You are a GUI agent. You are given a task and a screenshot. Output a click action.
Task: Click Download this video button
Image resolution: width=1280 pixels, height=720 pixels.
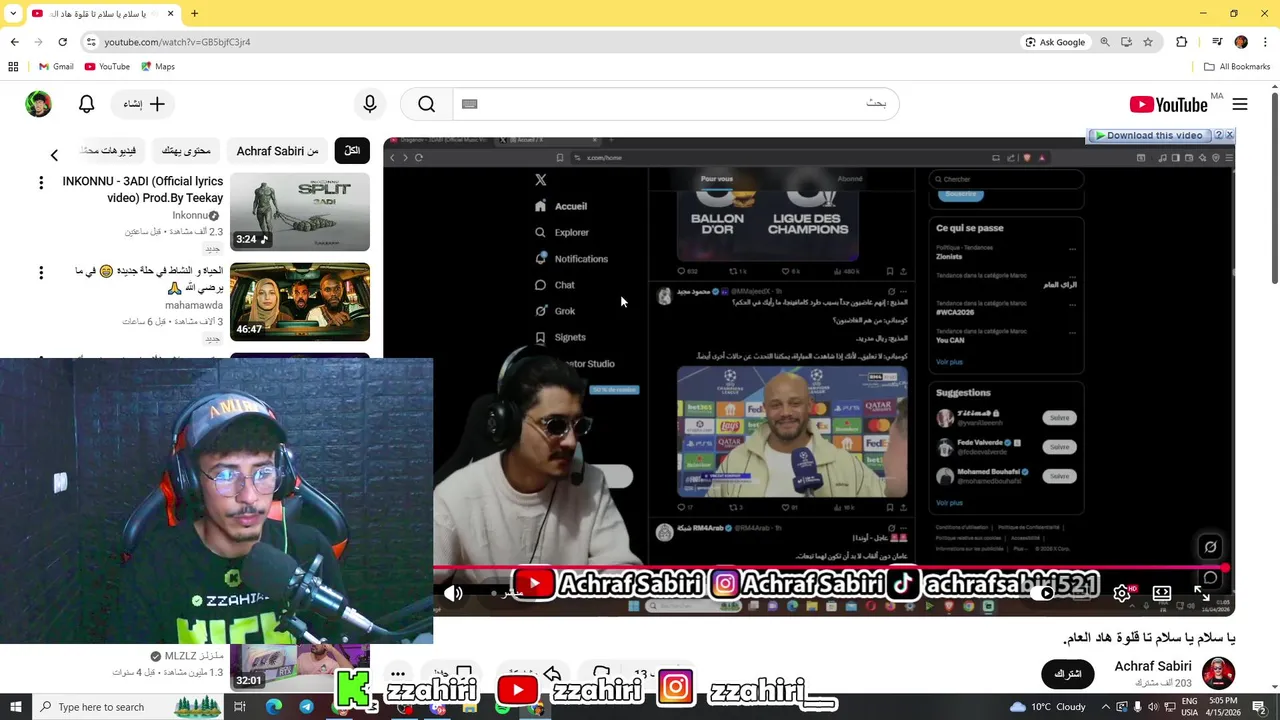(x=1149, y=135)
